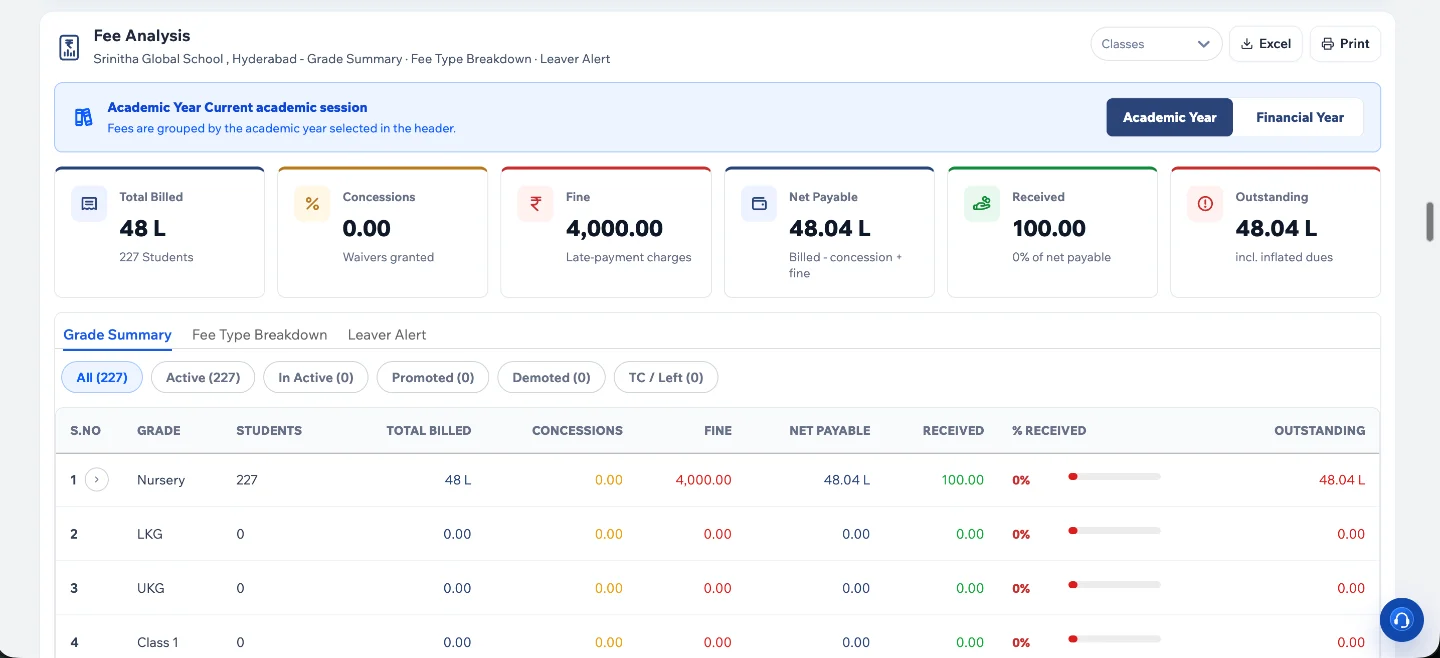Click the Class 1 grade name
Viewport: 1440px width, 658px height.
[158, 642]
